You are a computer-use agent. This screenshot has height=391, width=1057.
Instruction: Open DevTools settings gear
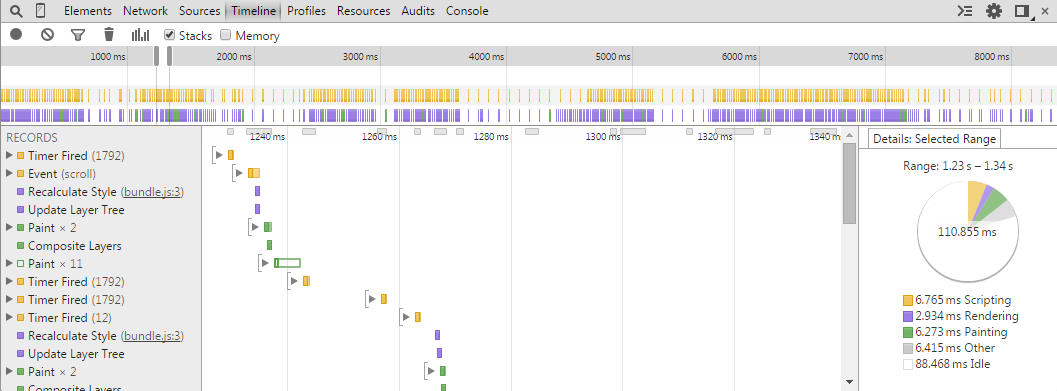pyautogui.click(x=994, y=11)
